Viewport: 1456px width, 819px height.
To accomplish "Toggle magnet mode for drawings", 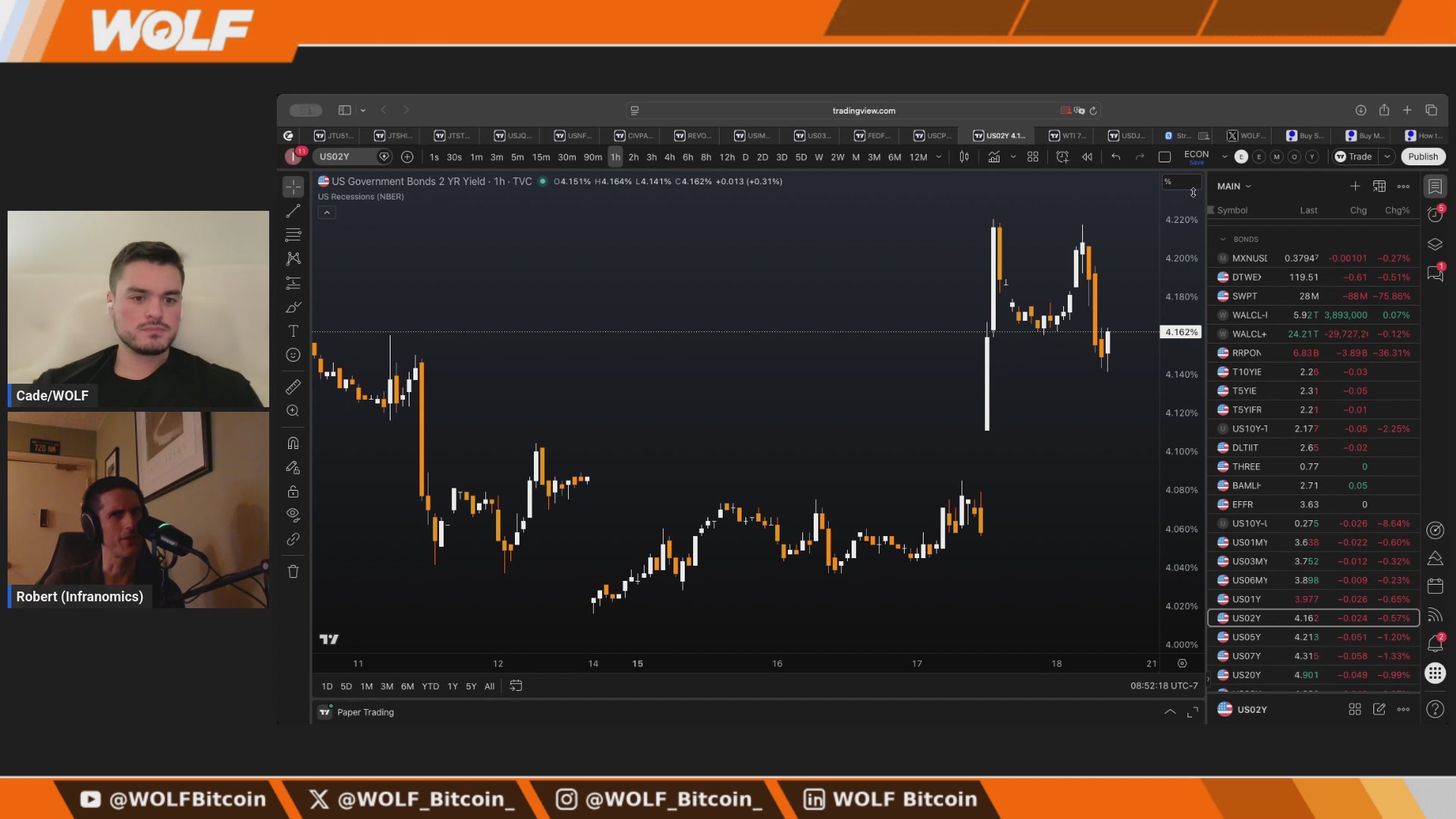I will 293,443.
